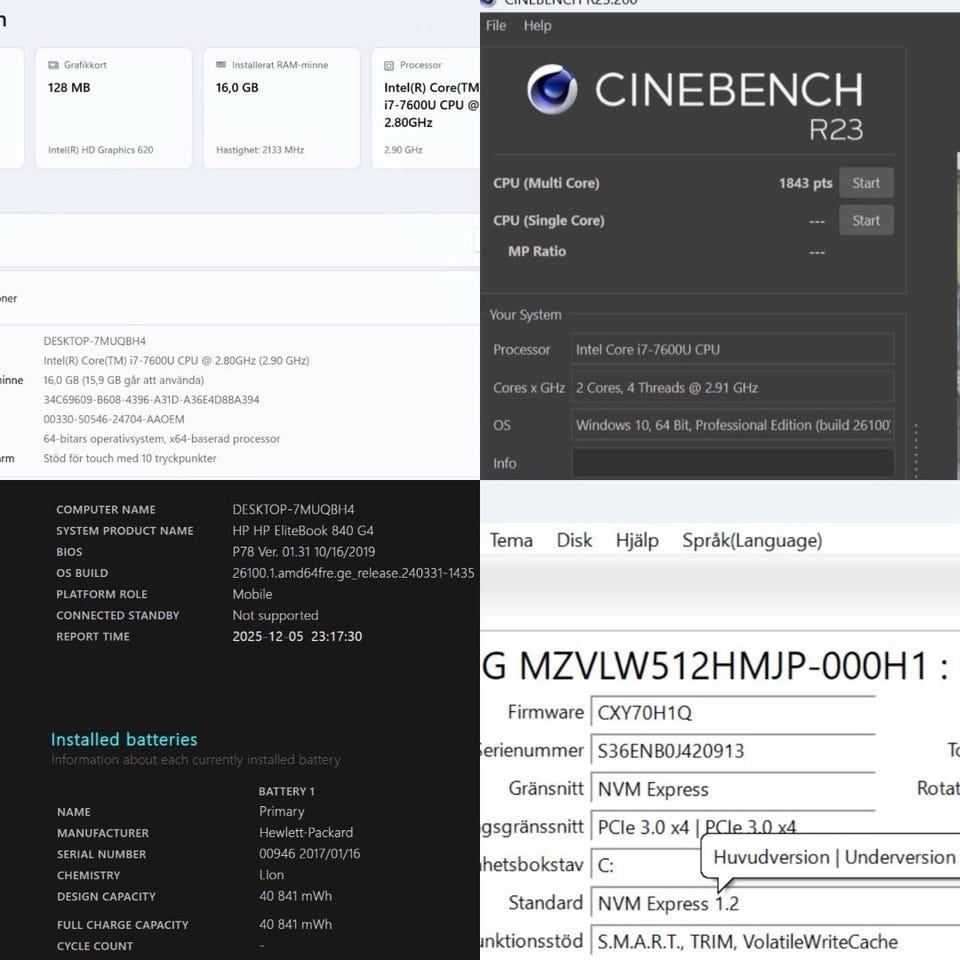Viewport: 960px width, 960px height.
Task: Click the Grafikkort graphics card icon
Action: 54,65
